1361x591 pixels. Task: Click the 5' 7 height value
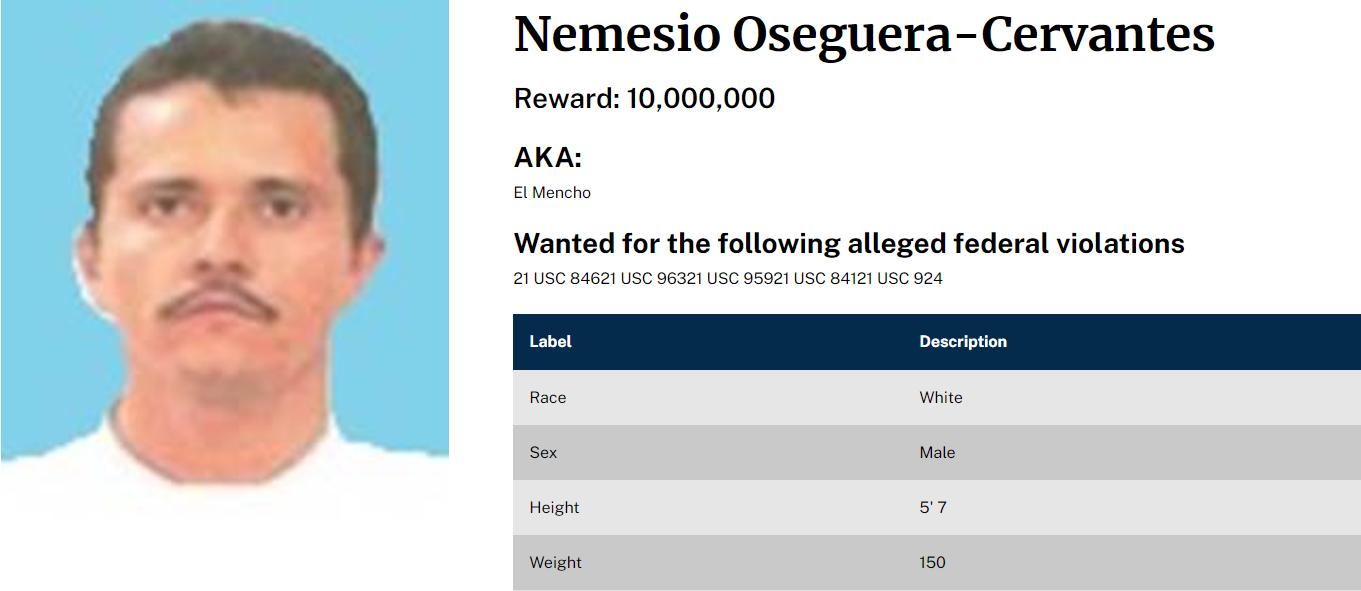(933, 508)
